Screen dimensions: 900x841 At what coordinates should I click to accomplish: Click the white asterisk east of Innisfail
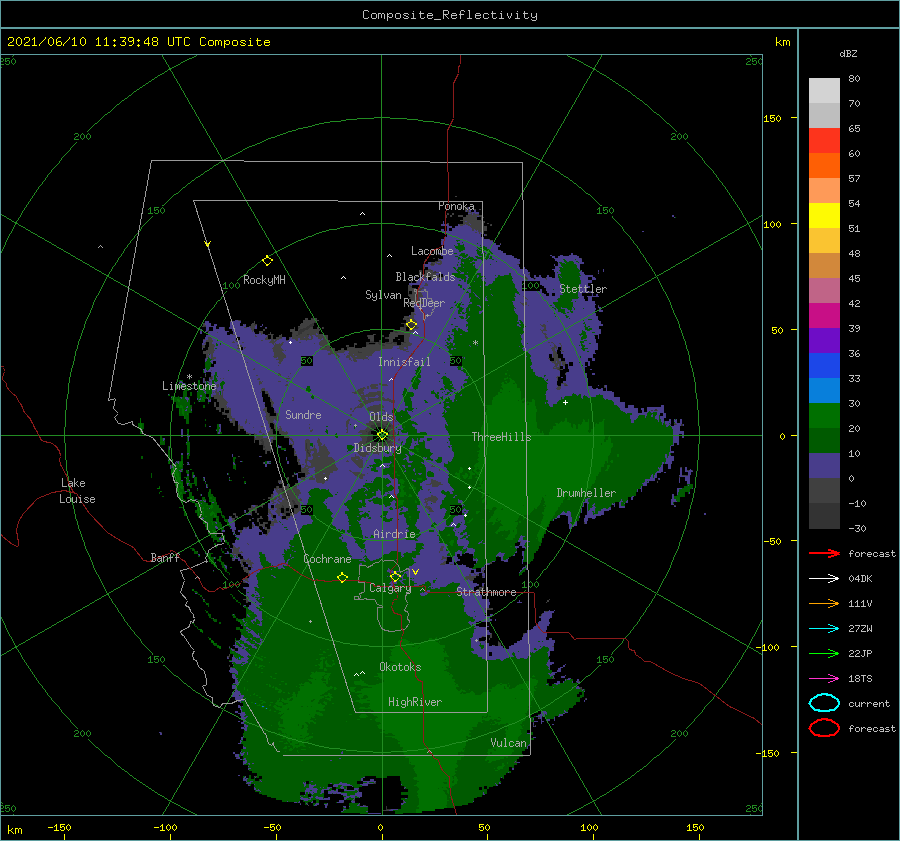(x=475, y=343)
